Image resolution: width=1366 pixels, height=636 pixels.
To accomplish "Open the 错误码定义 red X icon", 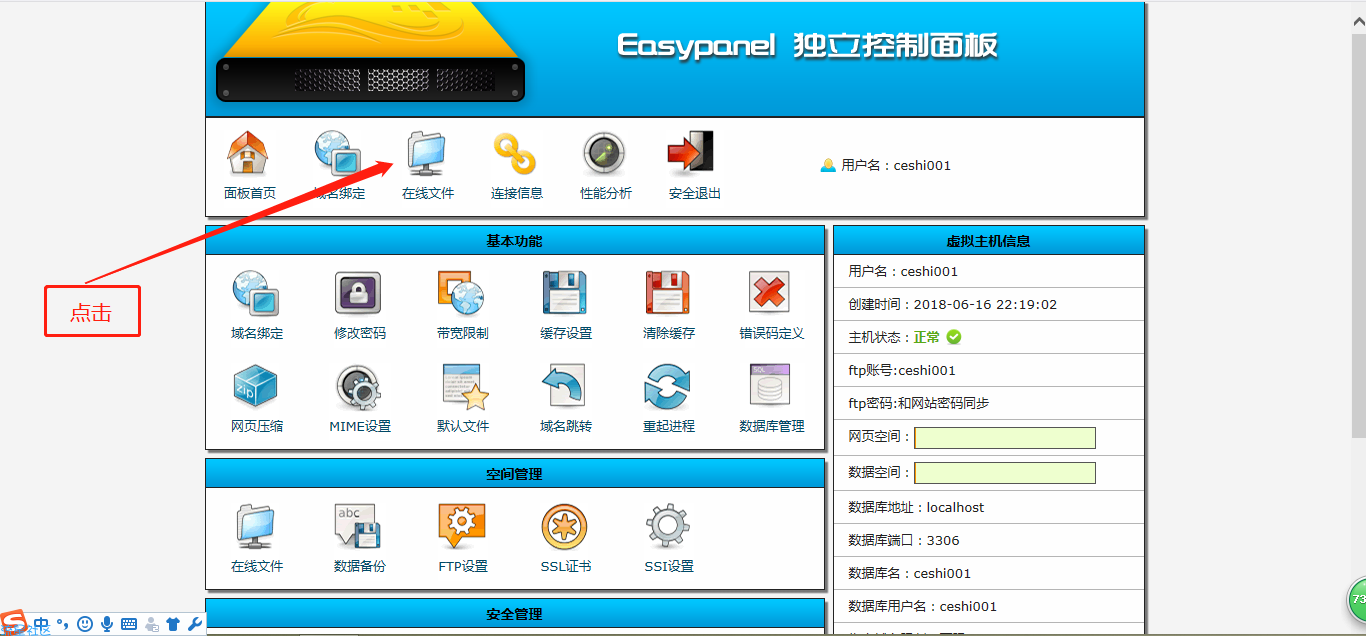I will [x=770, y=294].
